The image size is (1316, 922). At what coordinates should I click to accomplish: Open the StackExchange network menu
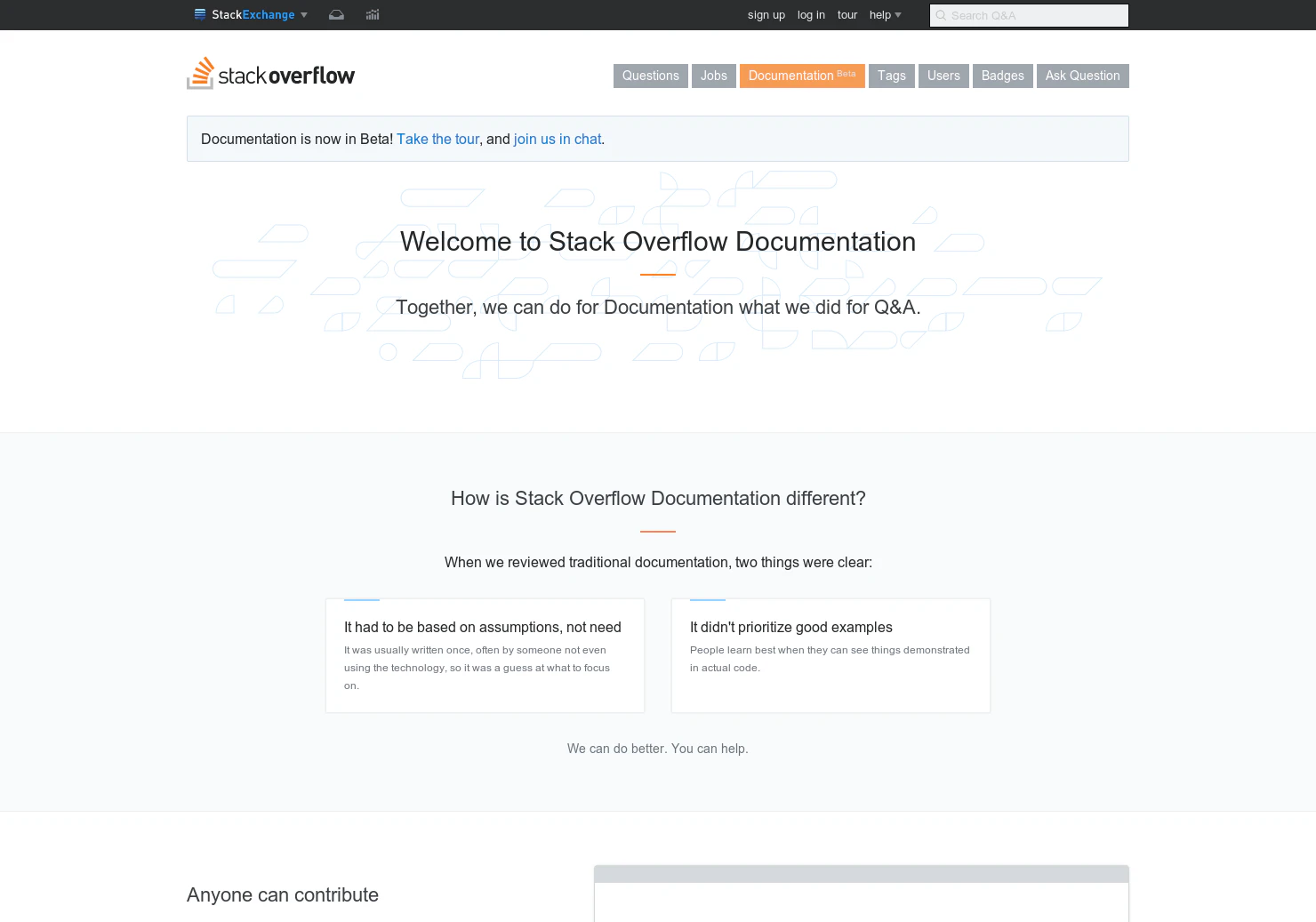(x=251, y=15)
